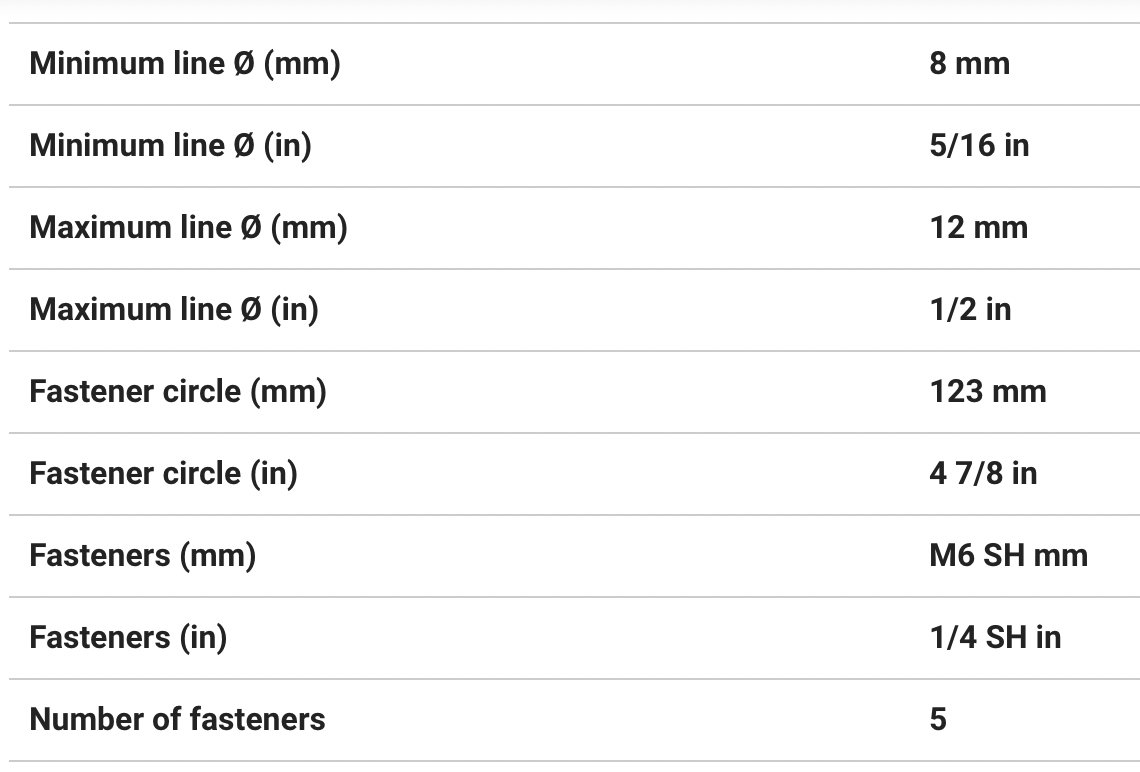Click the "Number of fasteners" label
This screenshot has height=772, width=1140.
pos(177,720)
